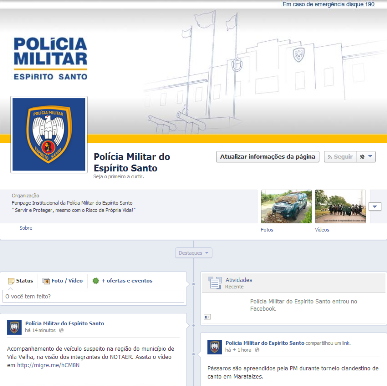387x386 pixels.
Task: Expand more page sections with the arrow next to Vídeos
Action: pos(375,207)
